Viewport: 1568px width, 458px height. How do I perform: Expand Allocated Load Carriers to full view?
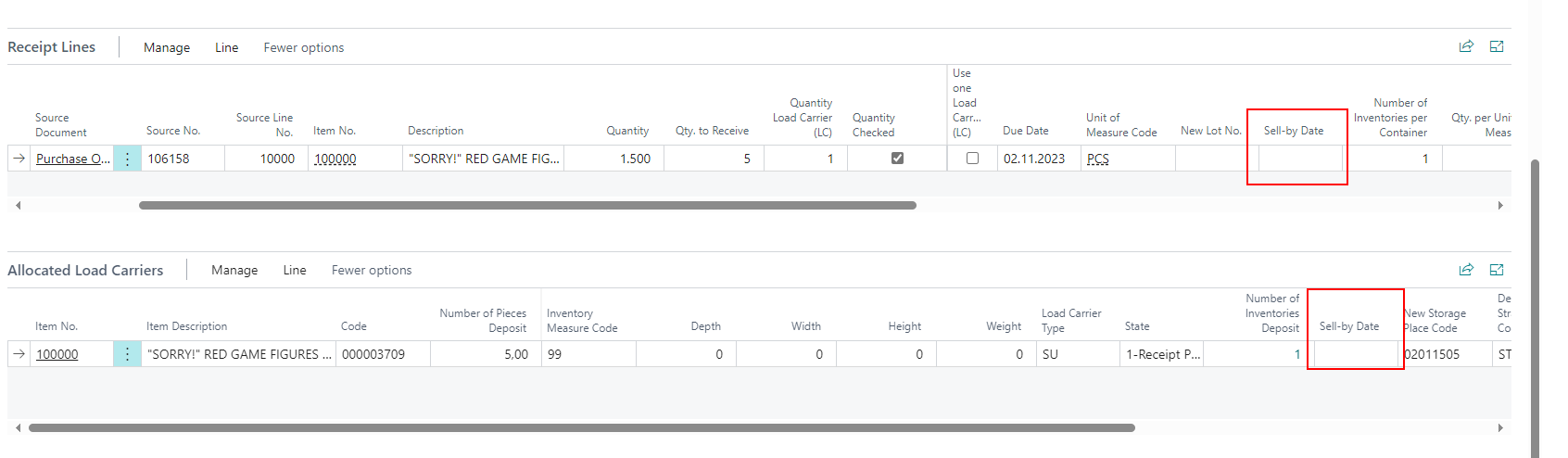point(1497,270)
